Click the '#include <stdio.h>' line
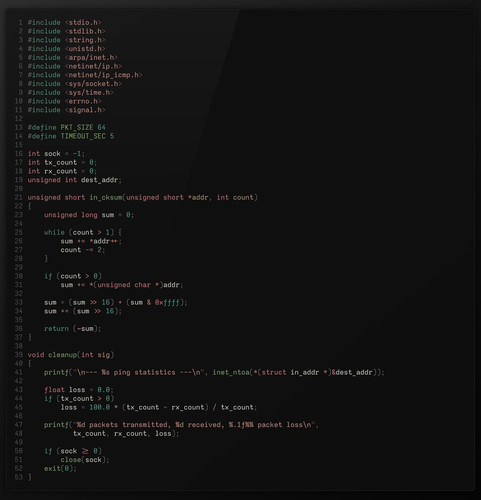Viewport: 481px width, 500px height. coord(64,23)
